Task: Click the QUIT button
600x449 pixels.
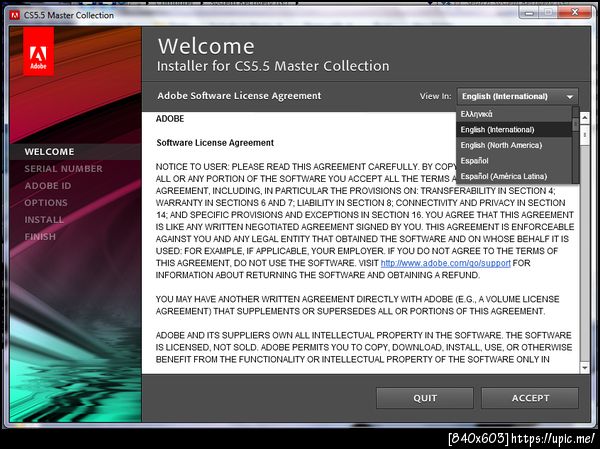Action: [425, 398]
